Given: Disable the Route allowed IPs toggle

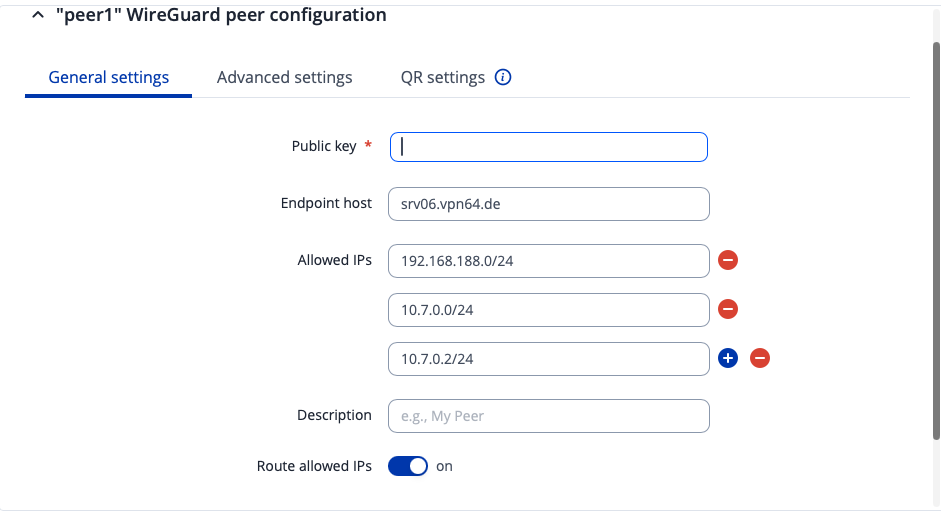Looking at the screenshot, I should tap(408, 466).
